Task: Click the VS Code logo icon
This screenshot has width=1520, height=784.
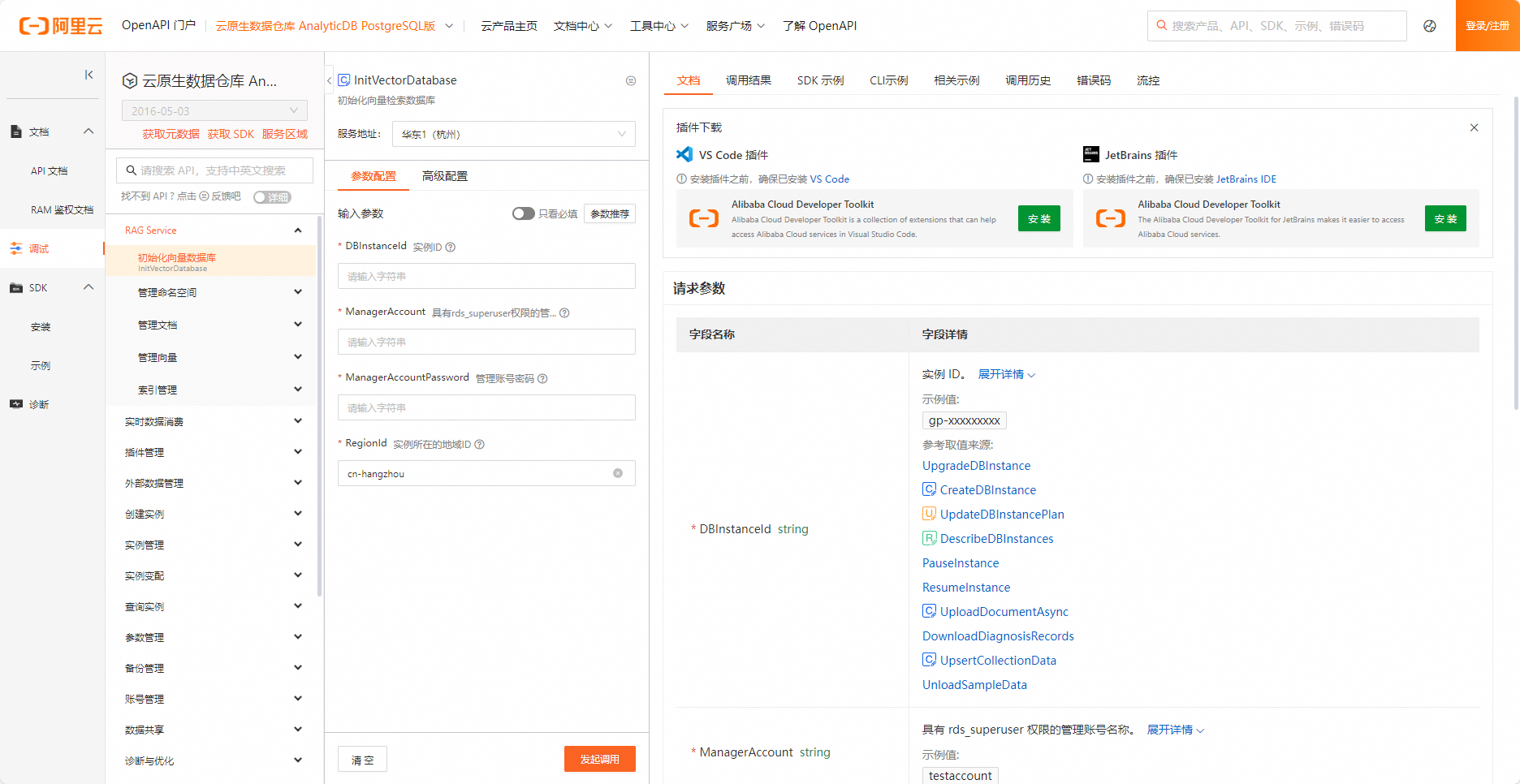Action: pyautogui.click(x=684, y=154)
